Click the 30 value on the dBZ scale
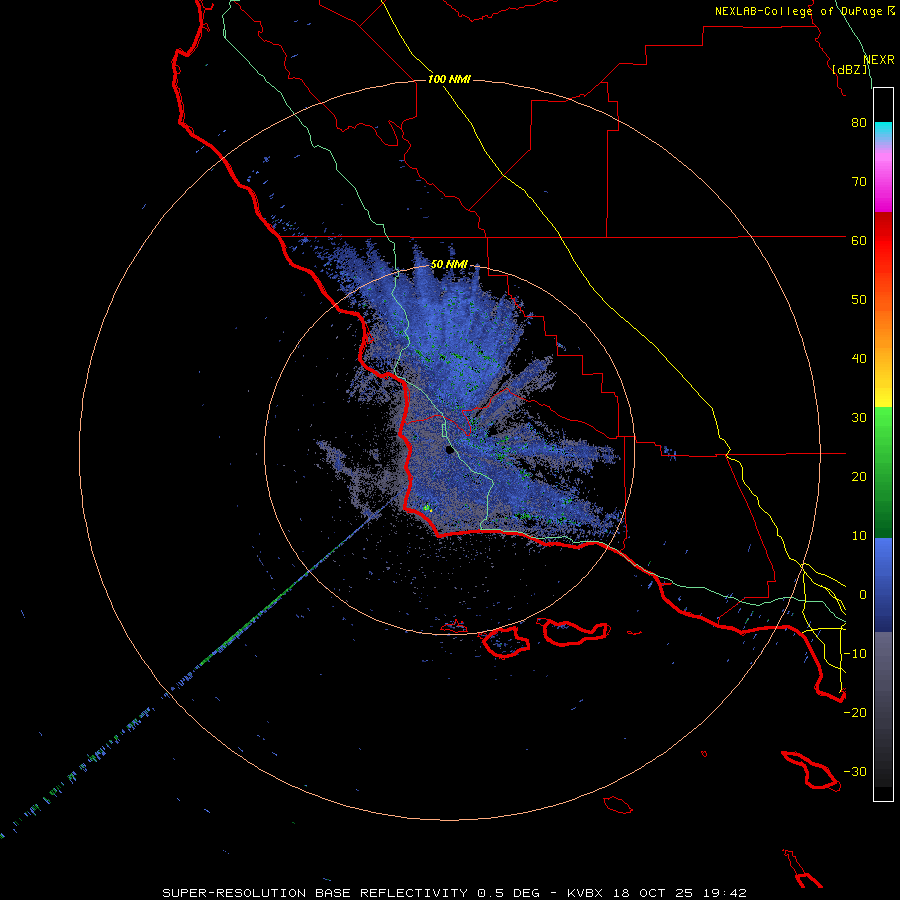Screen dimensions: 900x900 coord(859,418)
